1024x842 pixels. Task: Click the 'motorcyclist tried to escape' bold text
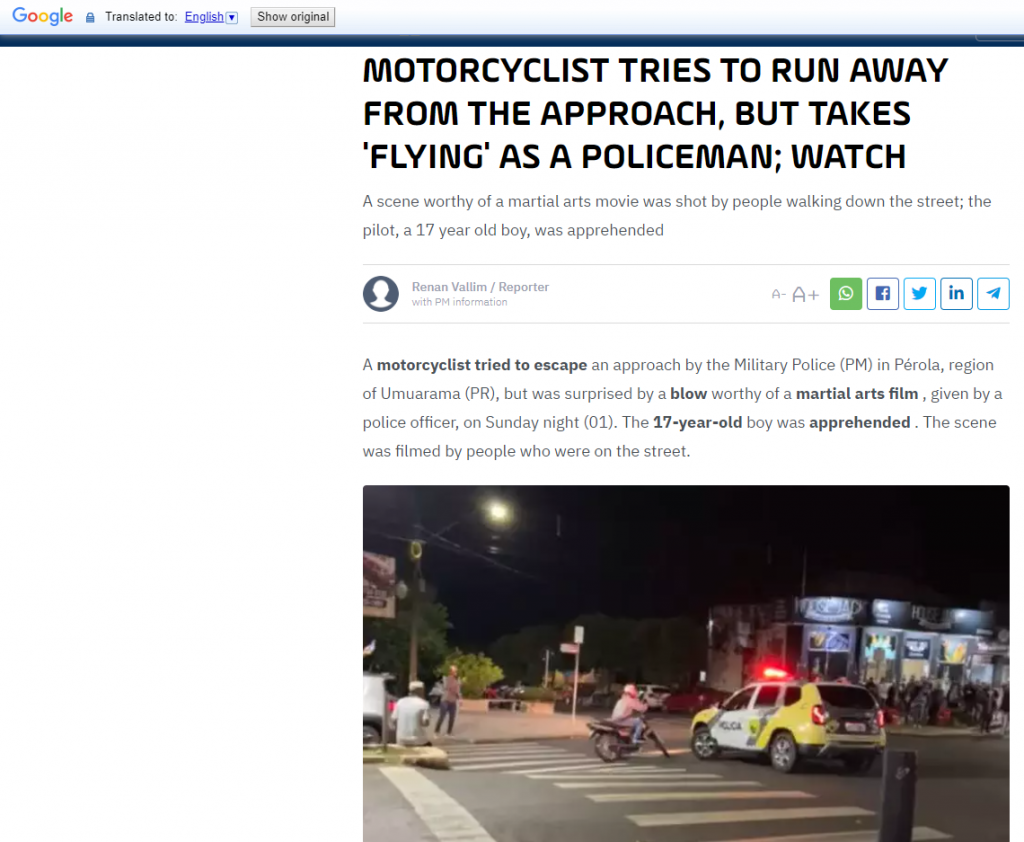pyautogui.click(x=482, y=365)
